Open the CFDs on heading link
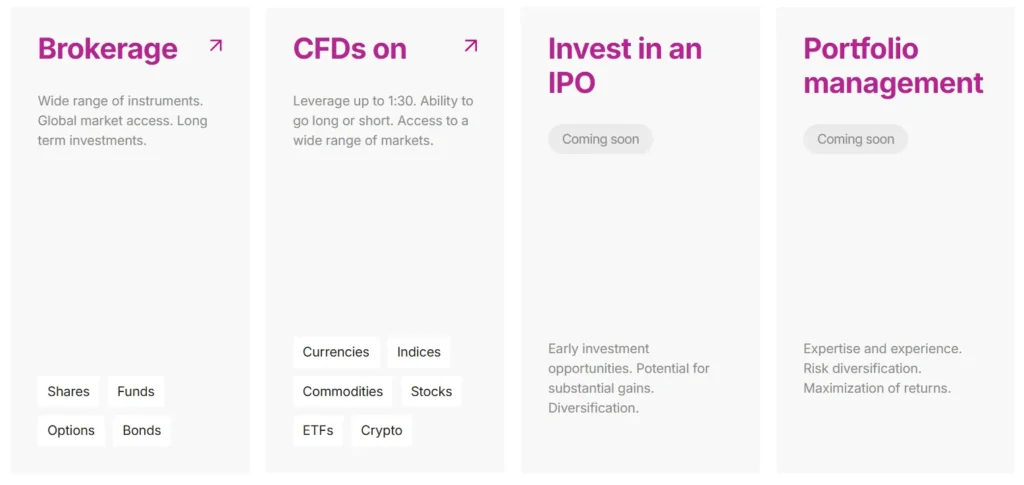Screen dimensions: 1024x485 point(350,49)
